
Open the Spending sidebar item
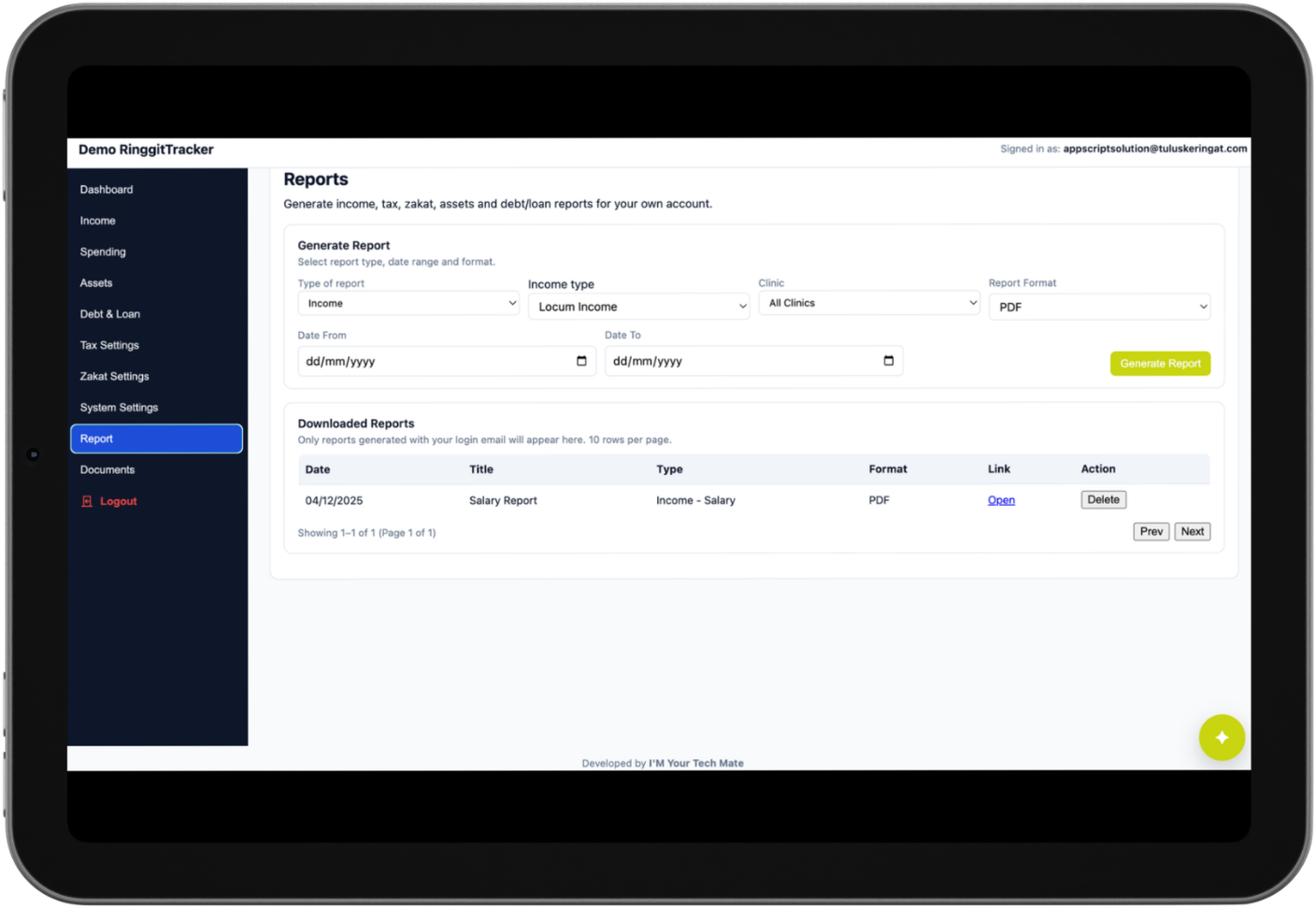[x=103, y=252]
